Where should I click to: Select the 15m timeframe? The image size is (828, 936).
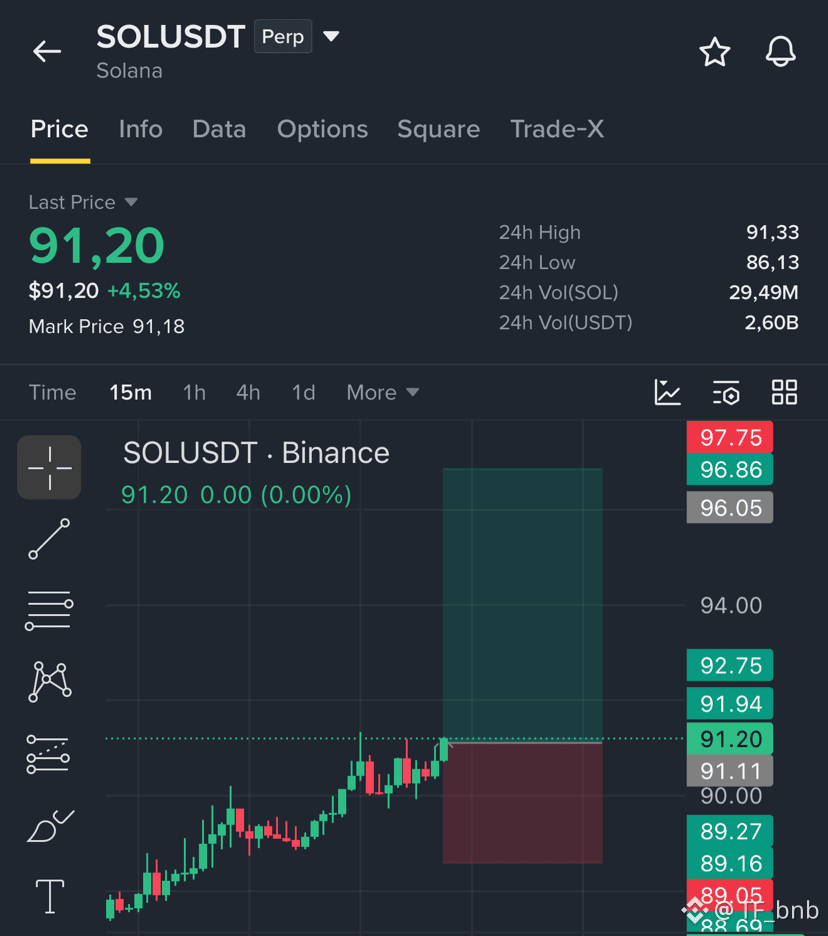point(130,393)
